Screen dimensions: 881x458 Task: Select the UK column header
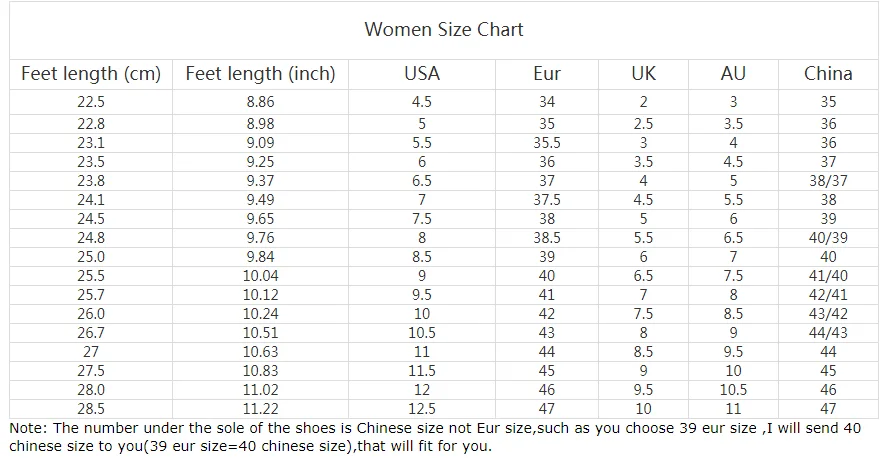point(644,74)
